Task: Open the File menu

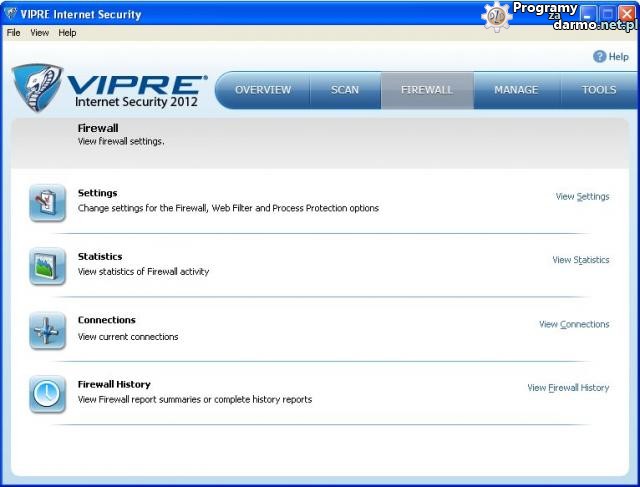Action: pyautogui.click(x=13, y=33)
